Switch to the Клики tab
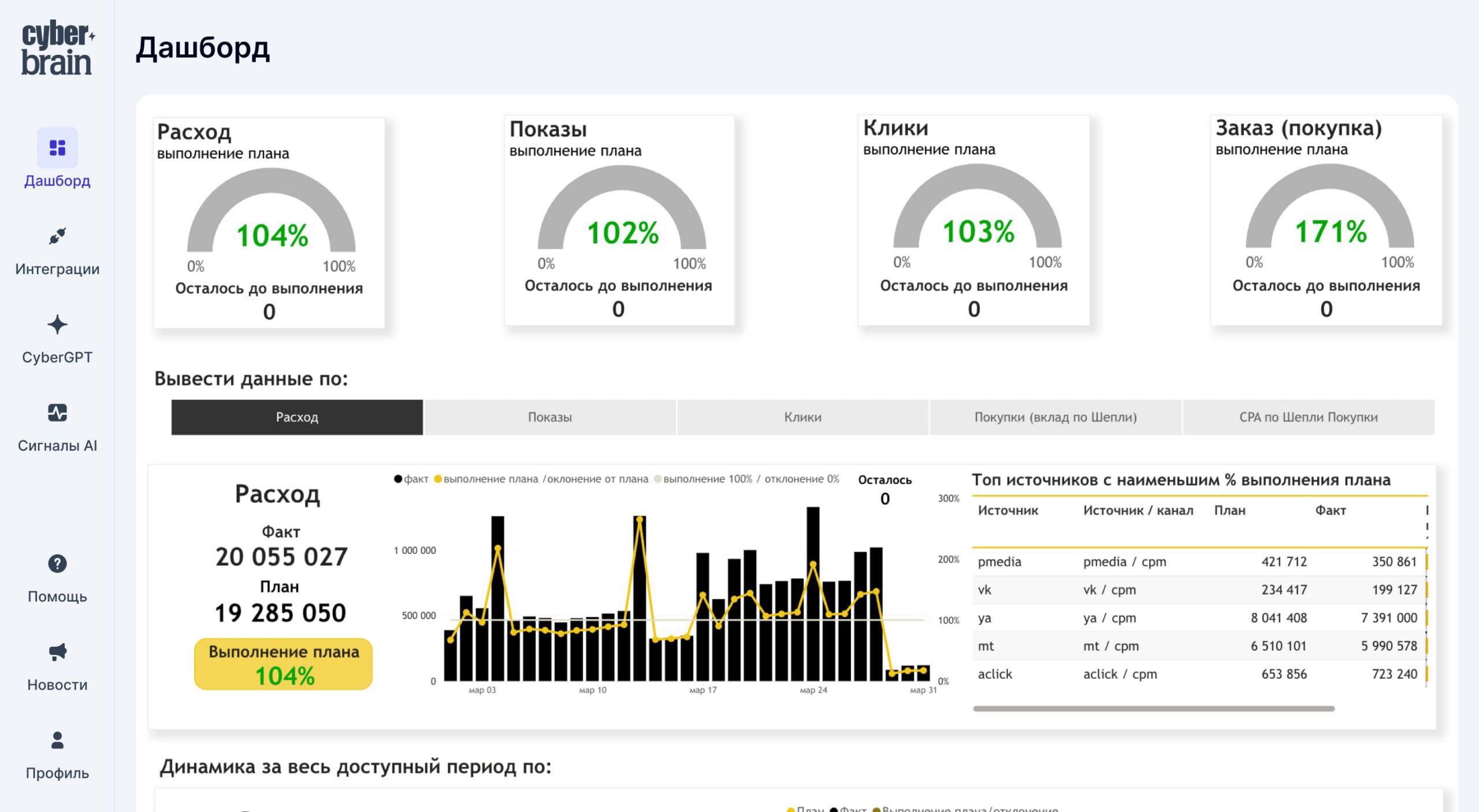Viewport: 1479px width, 812px height. click(x=802, y=417)
